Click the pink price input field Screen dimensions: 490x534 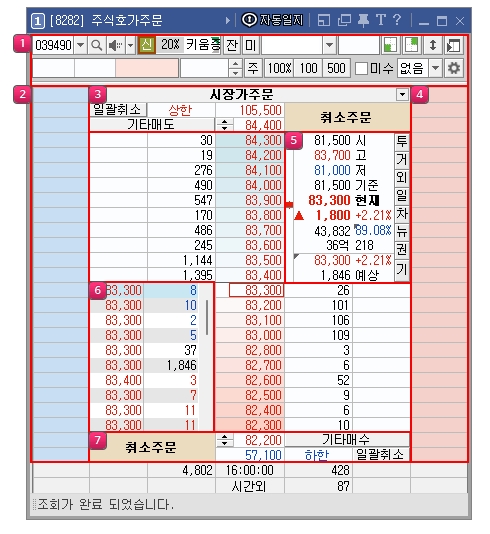[x=147, y=68]
